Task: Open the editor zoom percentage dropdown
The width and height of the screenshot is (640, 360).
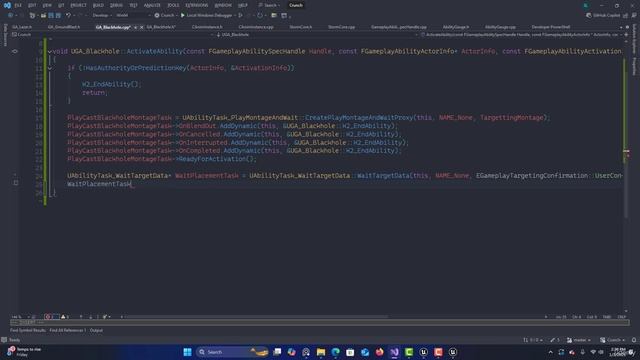Action: click(x=19, y=316)
